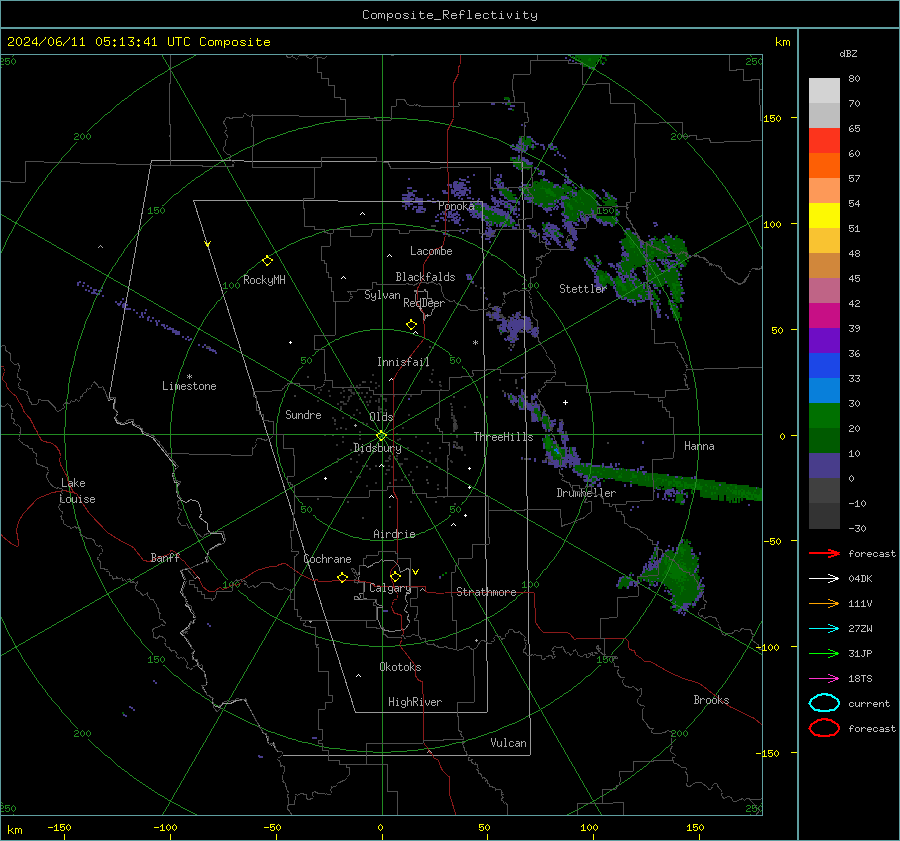Click the -30 value on dBZ scale
Viewport: 900px width, 841px height.
coord(857,529)
